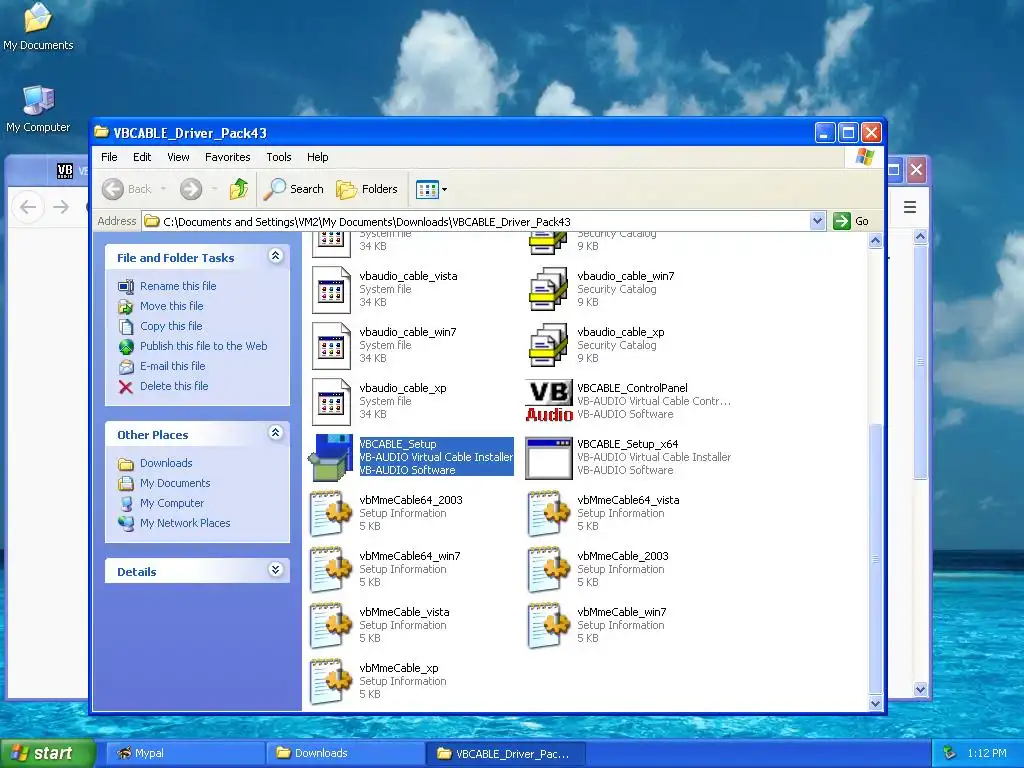Open My Documents desktop icon
Viewport: 1024px width, 768px height.
pyautogui.click(x=38, y=27)
